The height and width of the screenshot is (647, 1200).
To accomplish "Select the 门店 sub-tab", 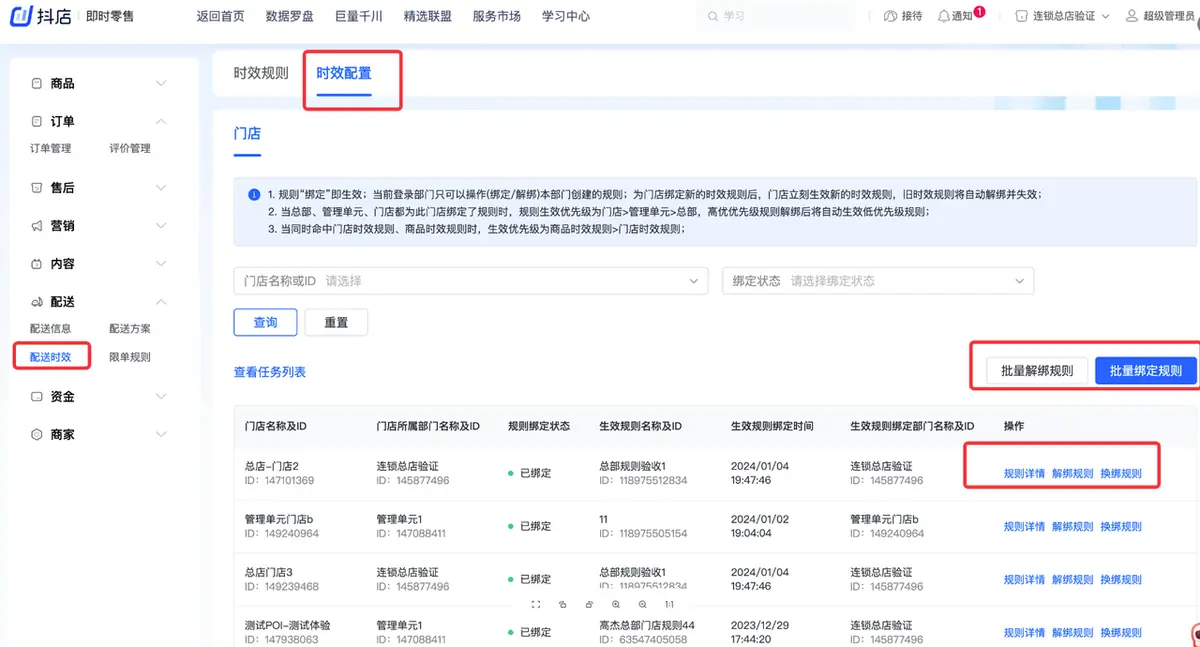I will 247,132.
